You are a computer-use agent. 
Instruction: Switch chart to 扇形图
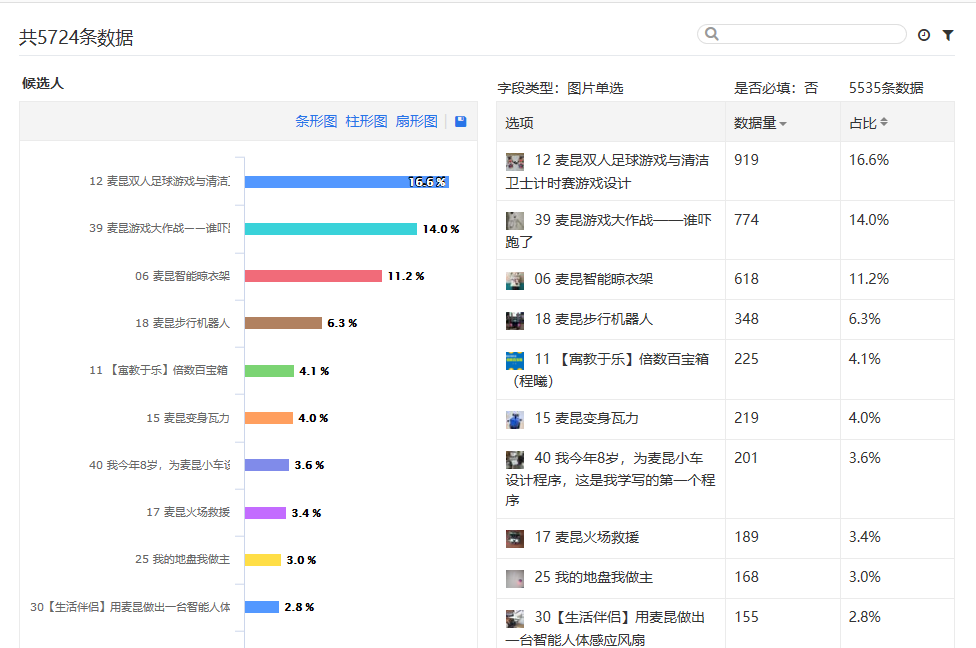click(x=416, y=121)
